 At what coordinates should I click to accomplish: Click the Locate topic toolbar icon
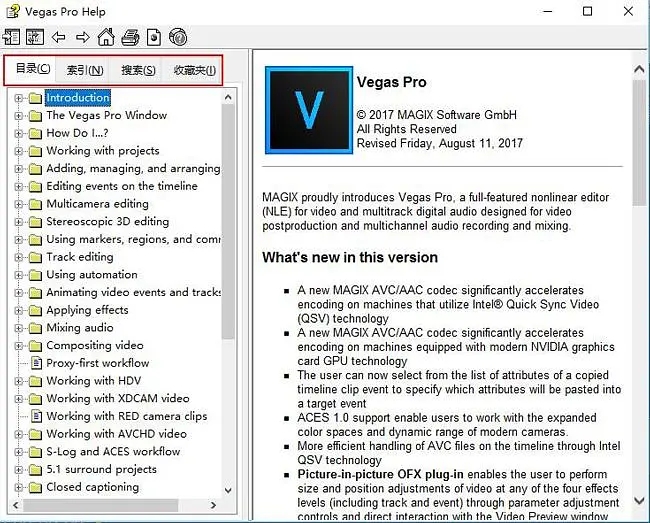click(x=35, y=37)
